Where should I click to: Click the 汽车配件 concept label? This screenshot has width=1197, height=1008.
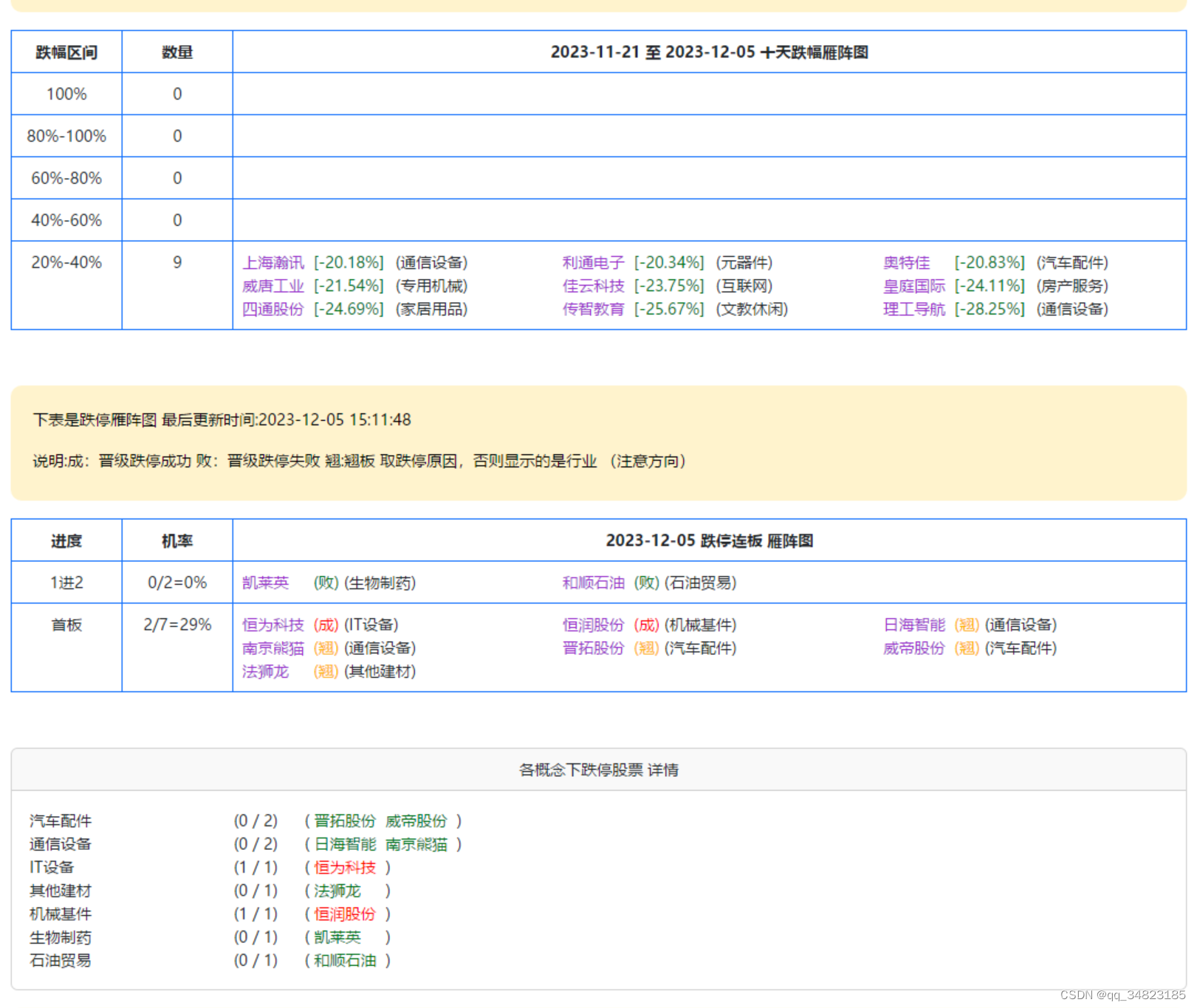(x=61, y=821)
